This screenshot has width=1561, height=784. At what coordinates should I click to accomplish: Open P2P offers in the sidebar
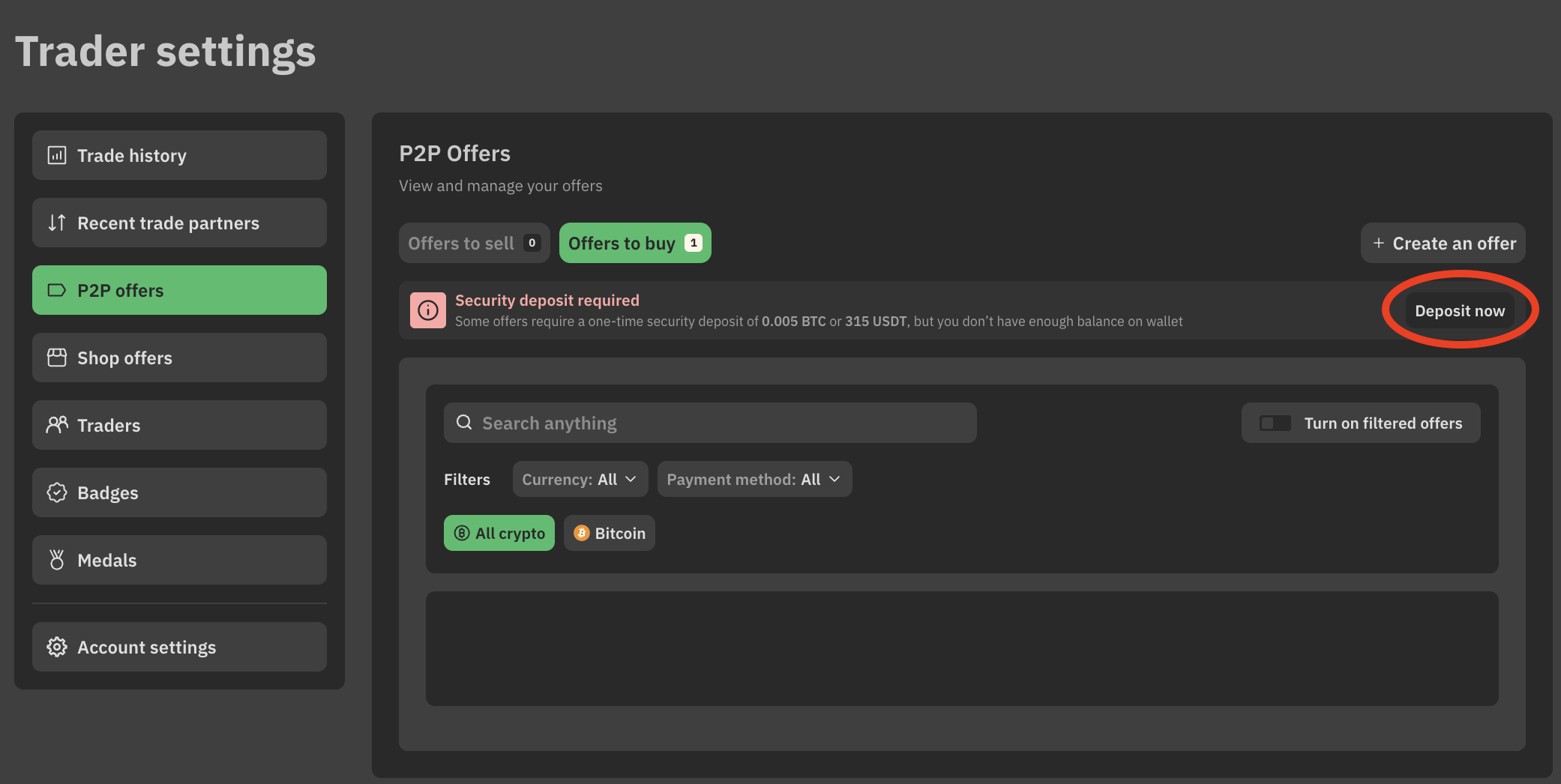179,290
